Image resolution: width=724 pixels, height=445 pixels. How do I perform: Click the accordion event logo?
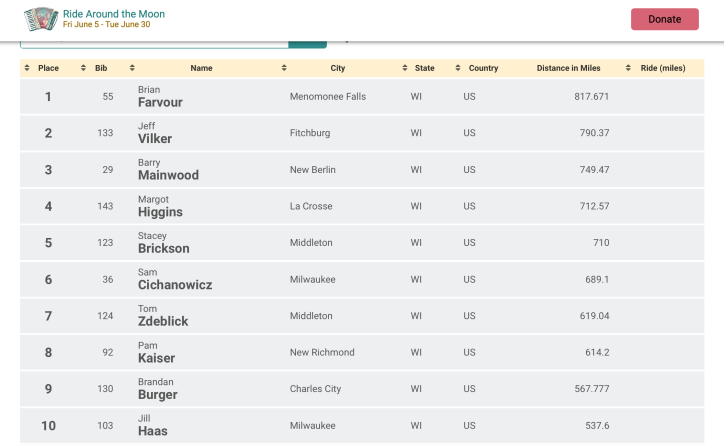pos(41,19)
